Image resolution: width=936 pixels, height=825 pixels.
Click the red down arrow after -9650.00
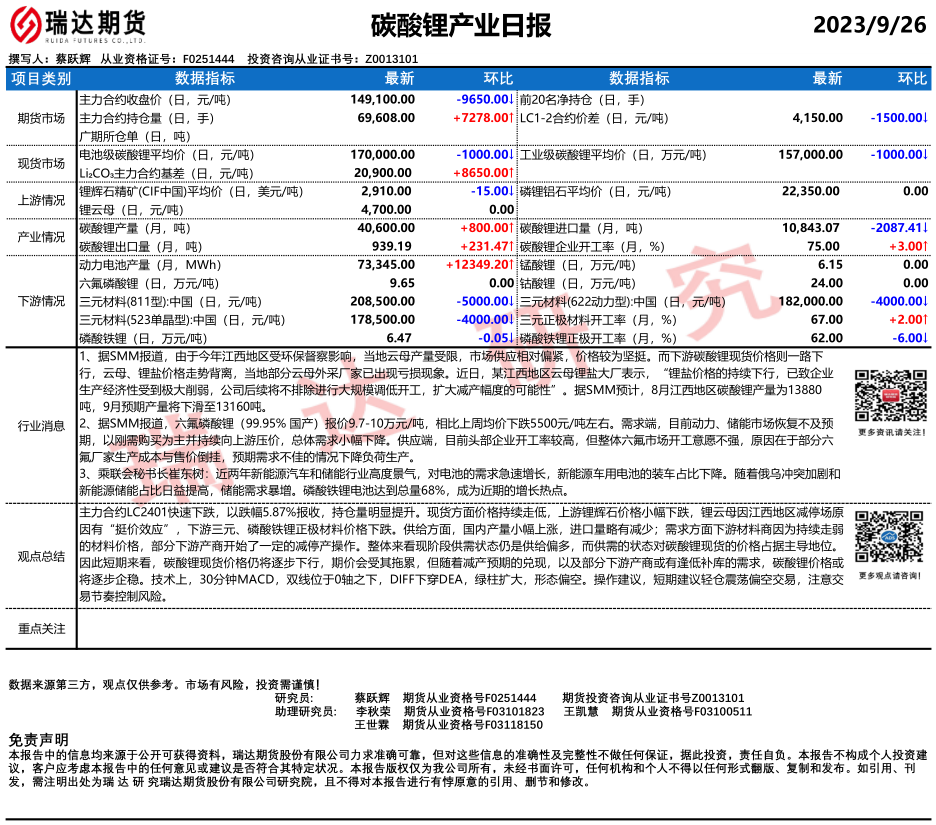tap(510, 100)
